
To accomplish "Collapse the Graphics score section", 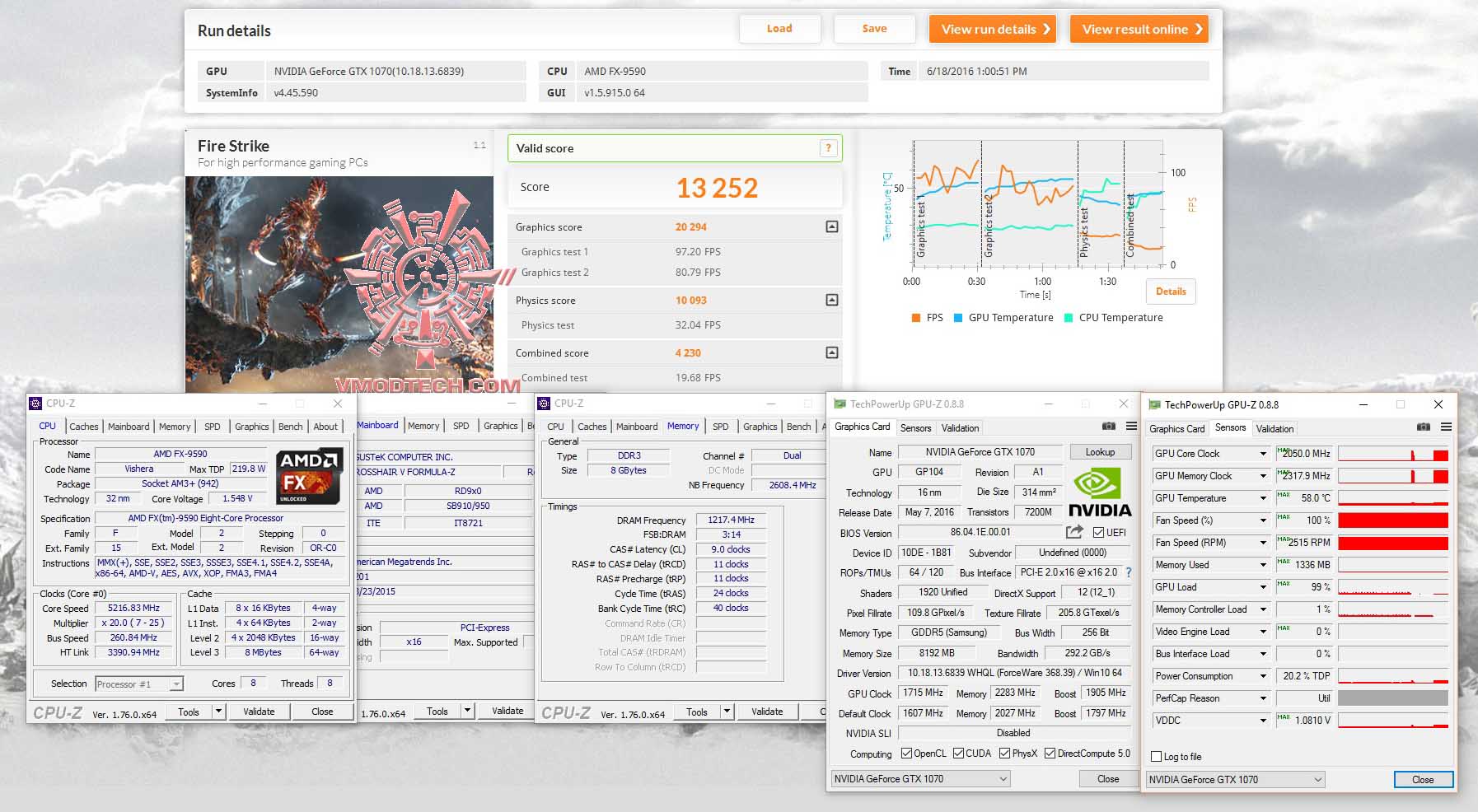I will pos(832,226).
